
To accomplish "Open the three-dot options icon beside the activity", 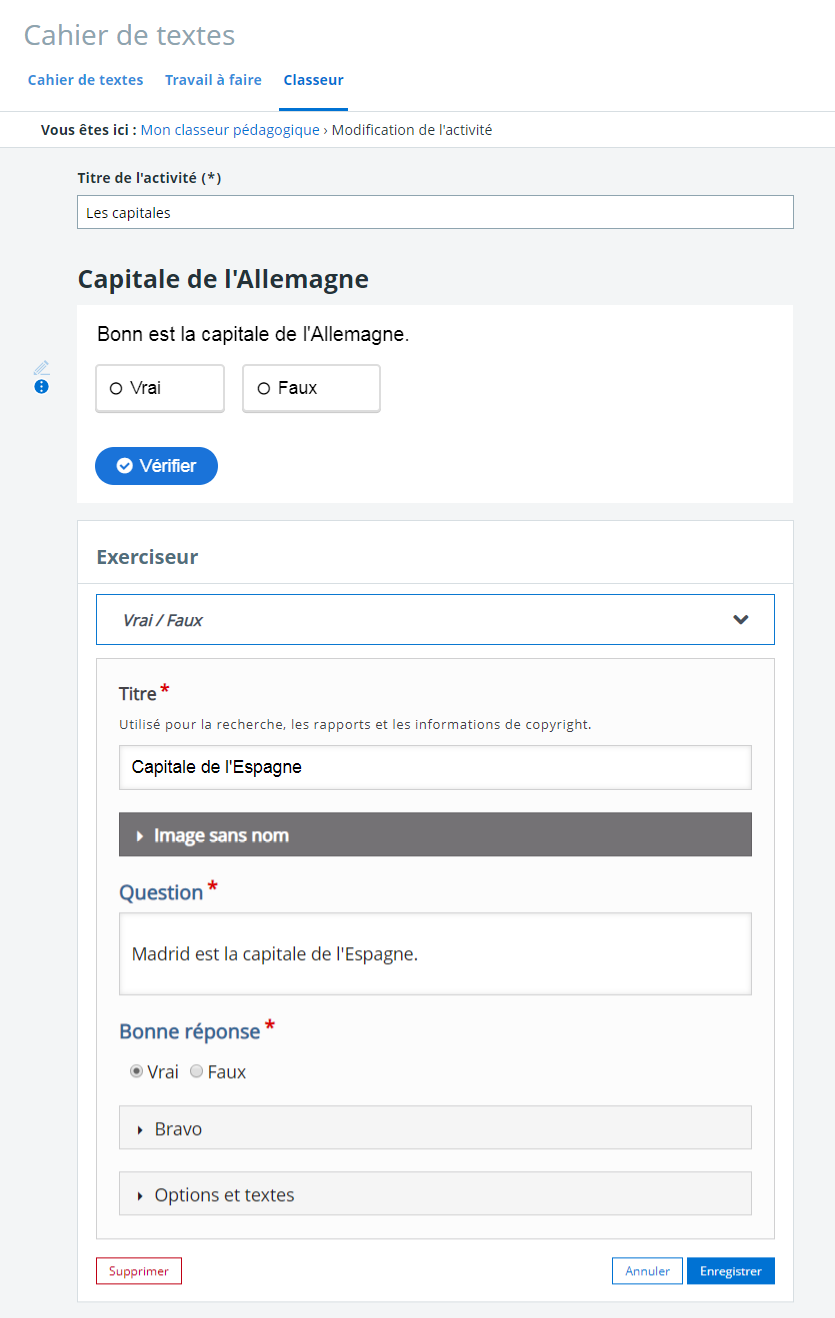I will [41, 387].
